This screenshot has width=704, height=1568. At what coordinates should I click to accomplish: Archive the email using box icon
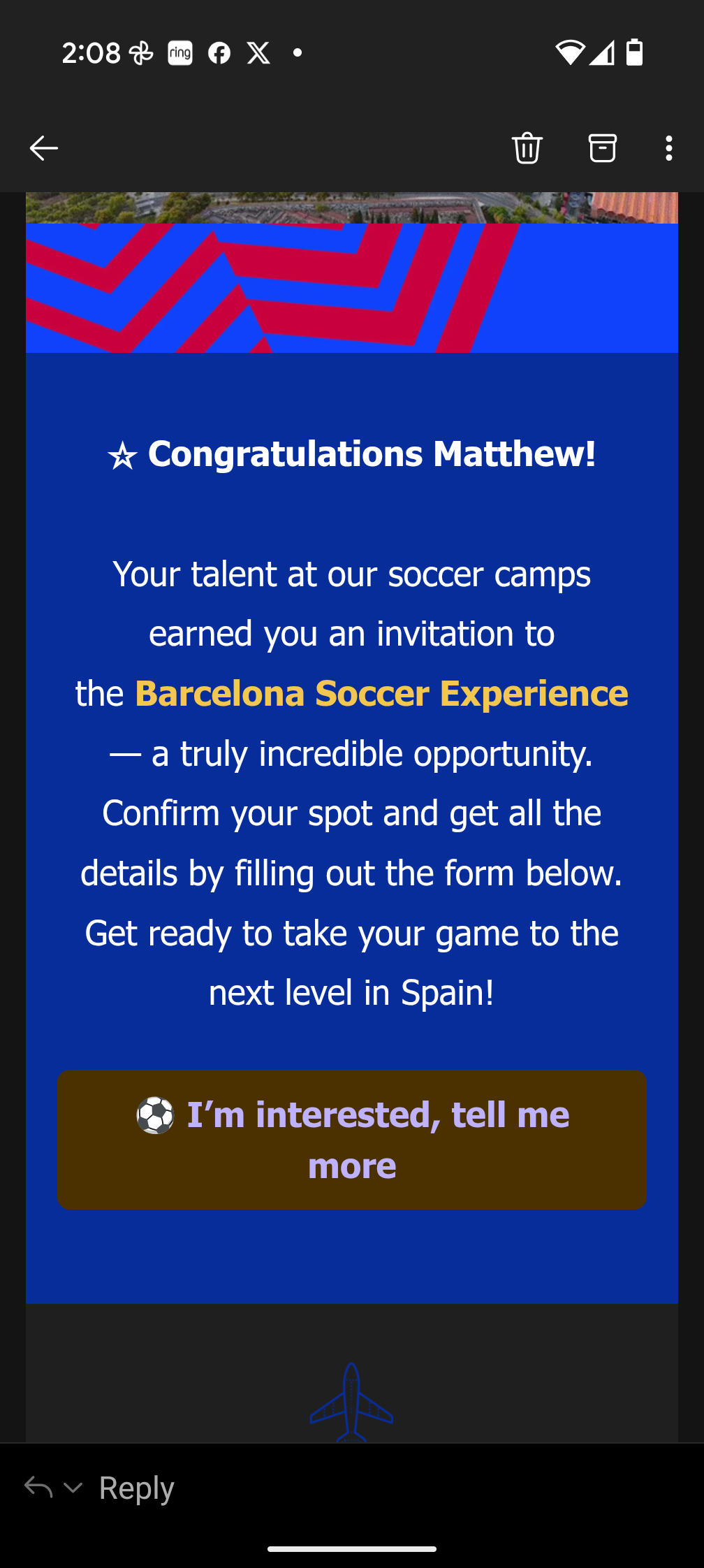pos(602,148)
